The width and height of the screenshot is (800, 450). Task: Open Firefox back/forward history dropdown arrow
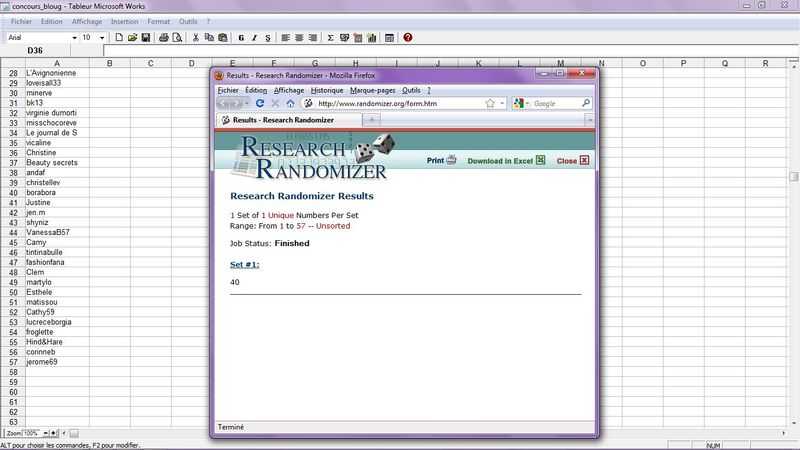[247, 103]
